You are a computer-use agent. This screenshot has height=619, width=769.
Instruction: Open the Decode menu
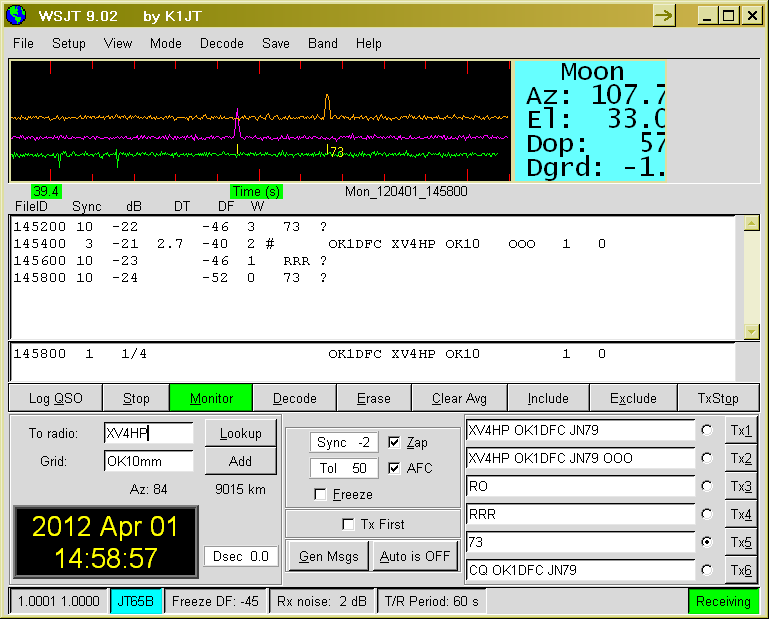221,43
